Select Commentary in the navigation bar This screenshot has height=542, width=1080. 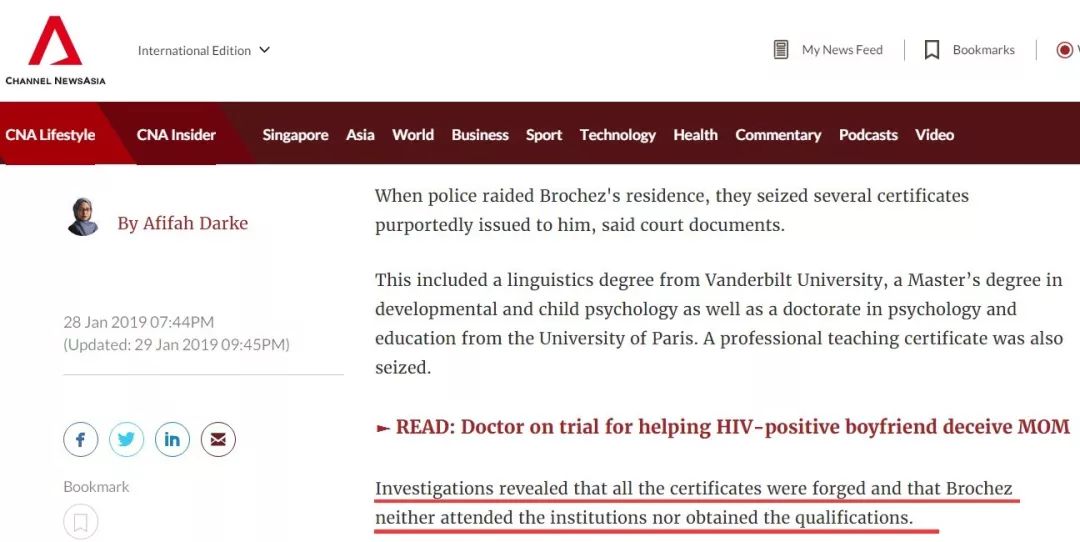point(778,135)
